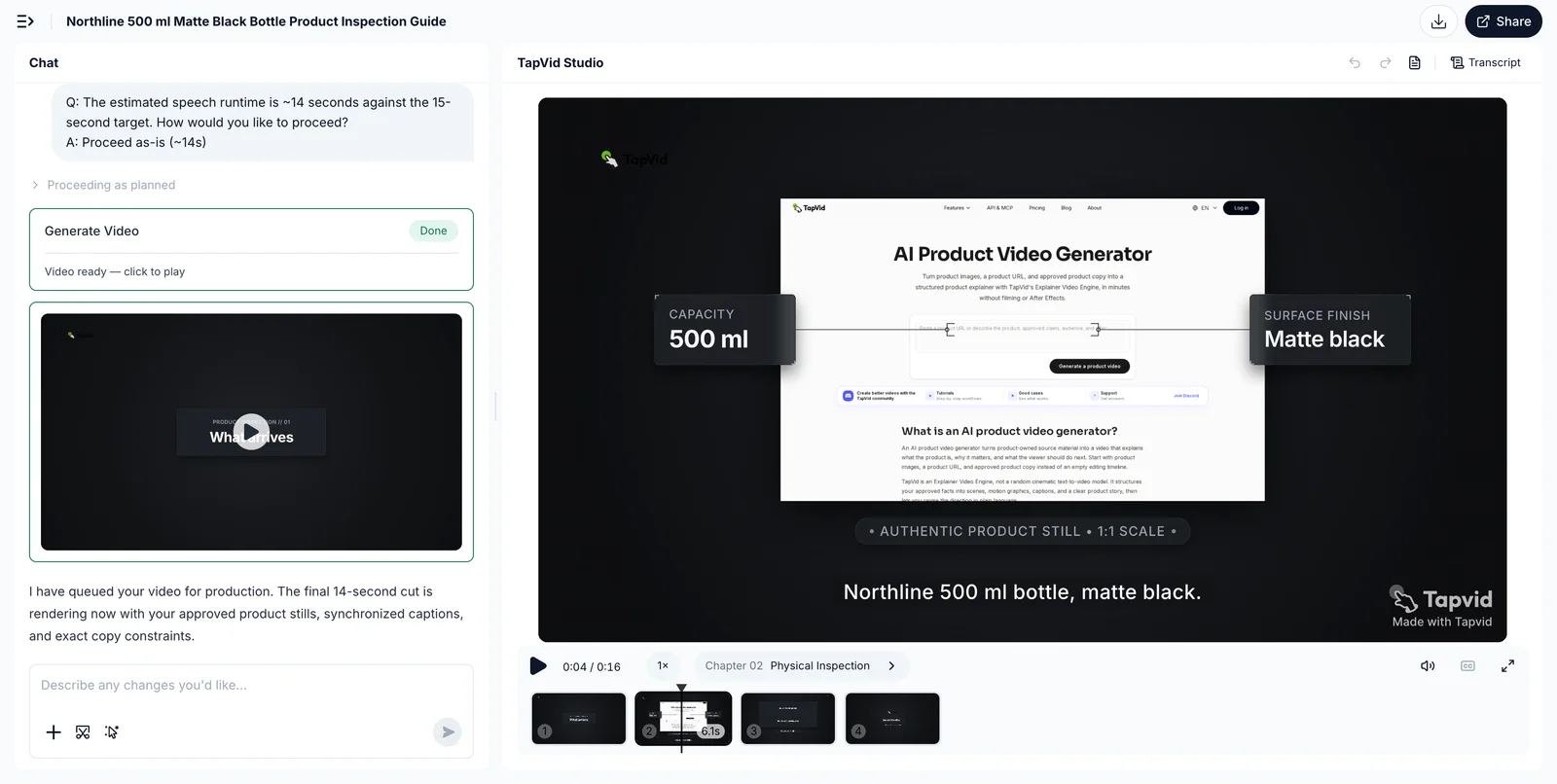Click the timeline playhead marker

coord(681,689)
